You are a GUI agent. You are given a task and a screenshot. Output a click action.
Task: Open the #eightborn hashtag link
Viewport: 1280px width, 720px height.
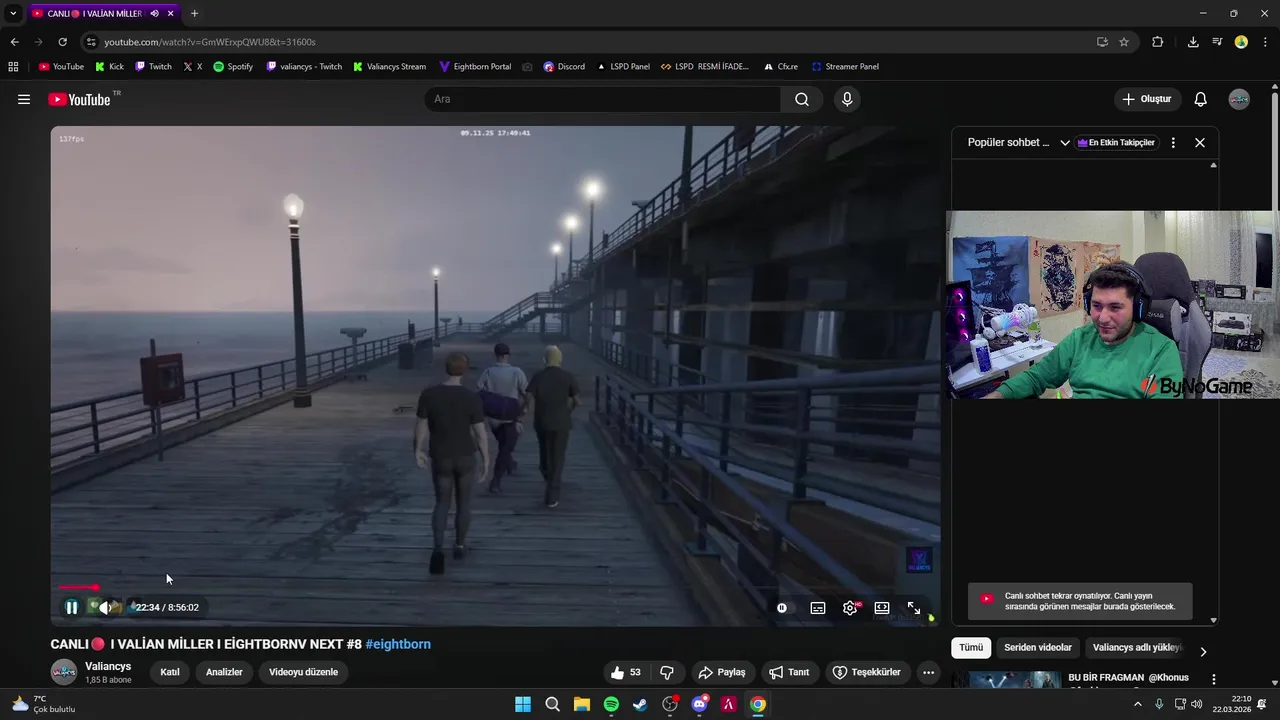pos(398,644)
